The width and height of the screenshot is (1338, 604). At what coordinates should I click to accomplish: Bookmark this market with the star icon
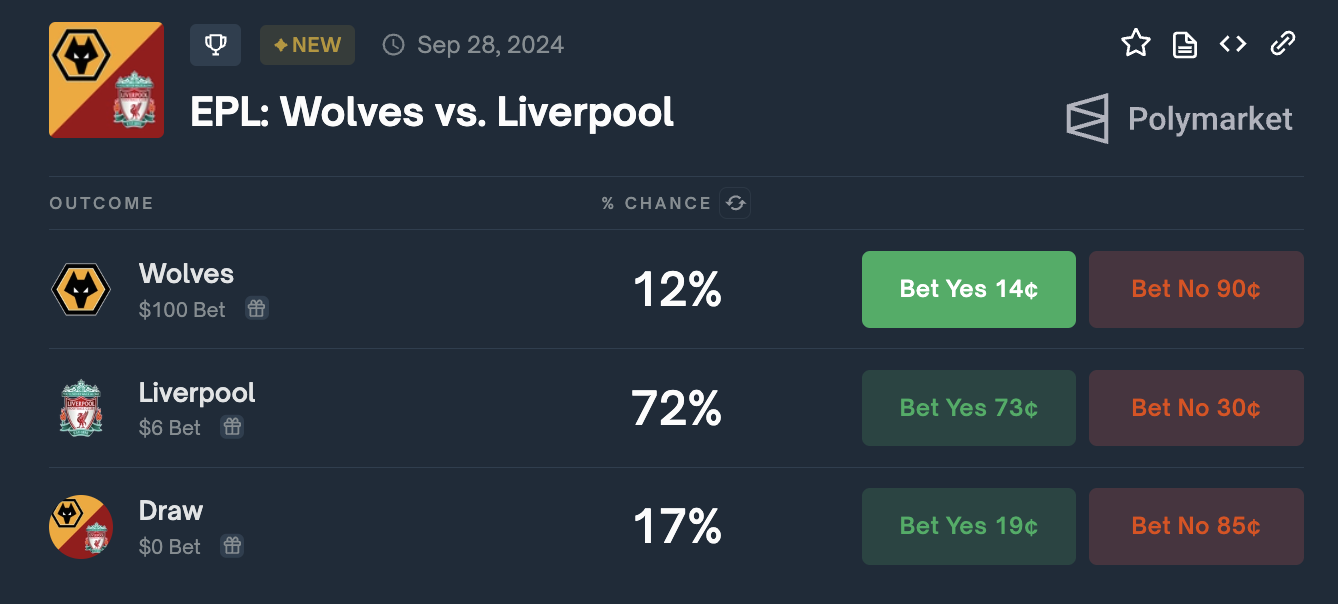point(1136,44)
